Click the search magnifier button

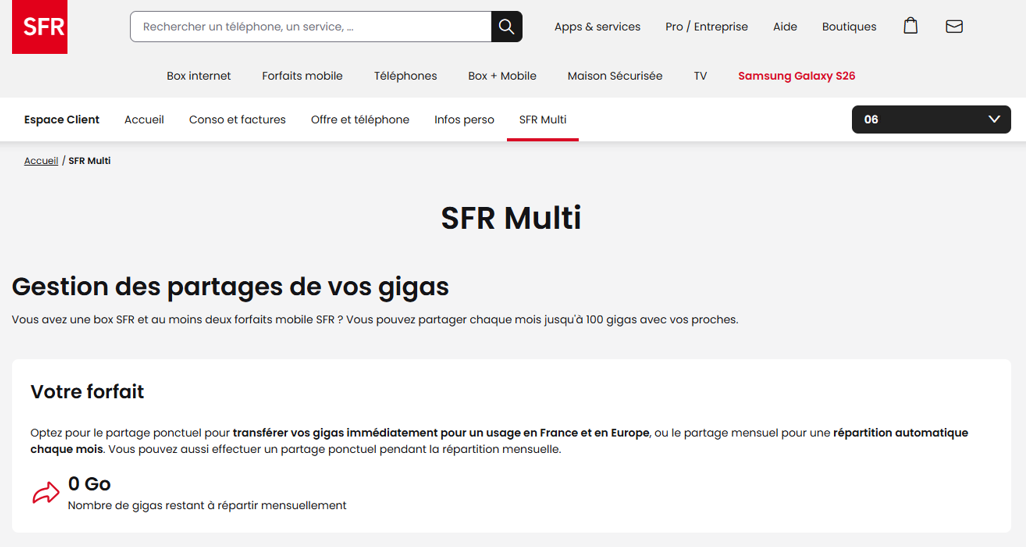(x=506, y=27)
